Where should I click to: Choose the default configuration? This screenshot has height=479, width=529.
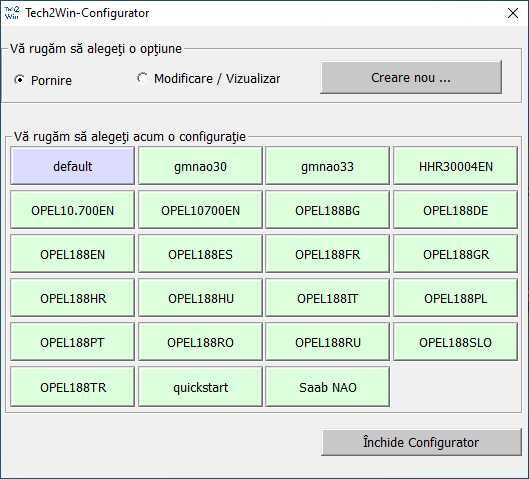tap(73, 166)
